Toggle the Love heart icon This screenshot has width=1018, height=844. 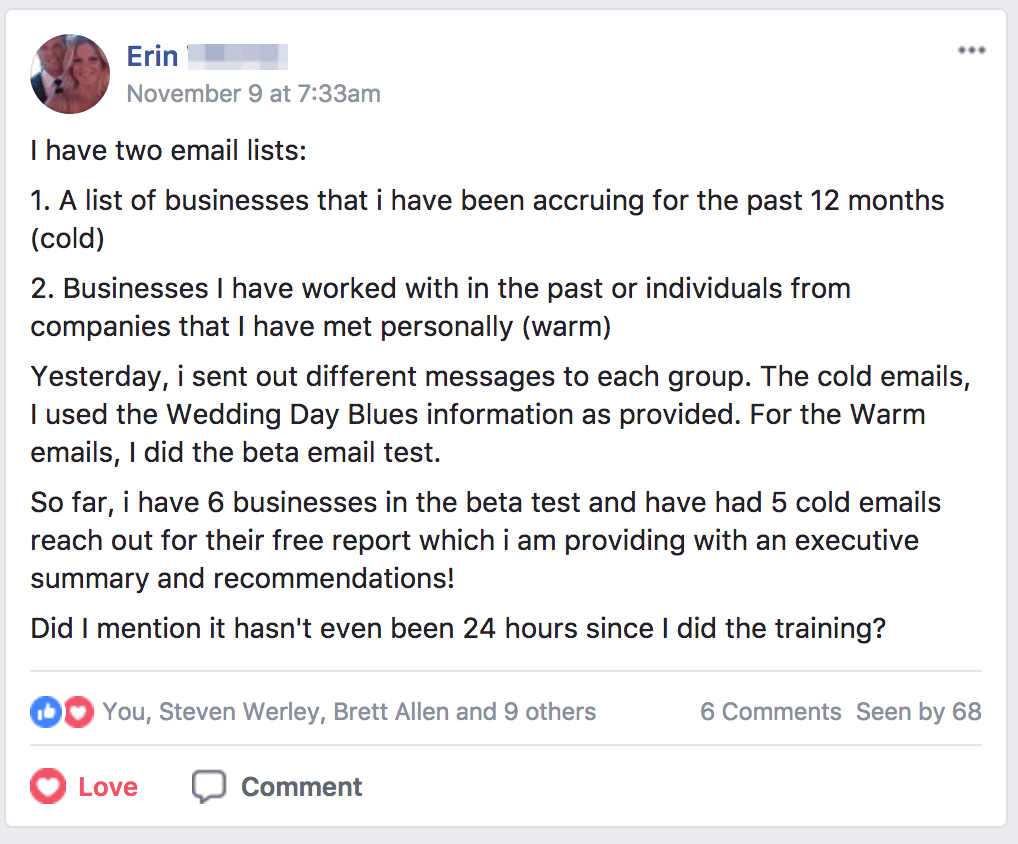tap(48, 786)
